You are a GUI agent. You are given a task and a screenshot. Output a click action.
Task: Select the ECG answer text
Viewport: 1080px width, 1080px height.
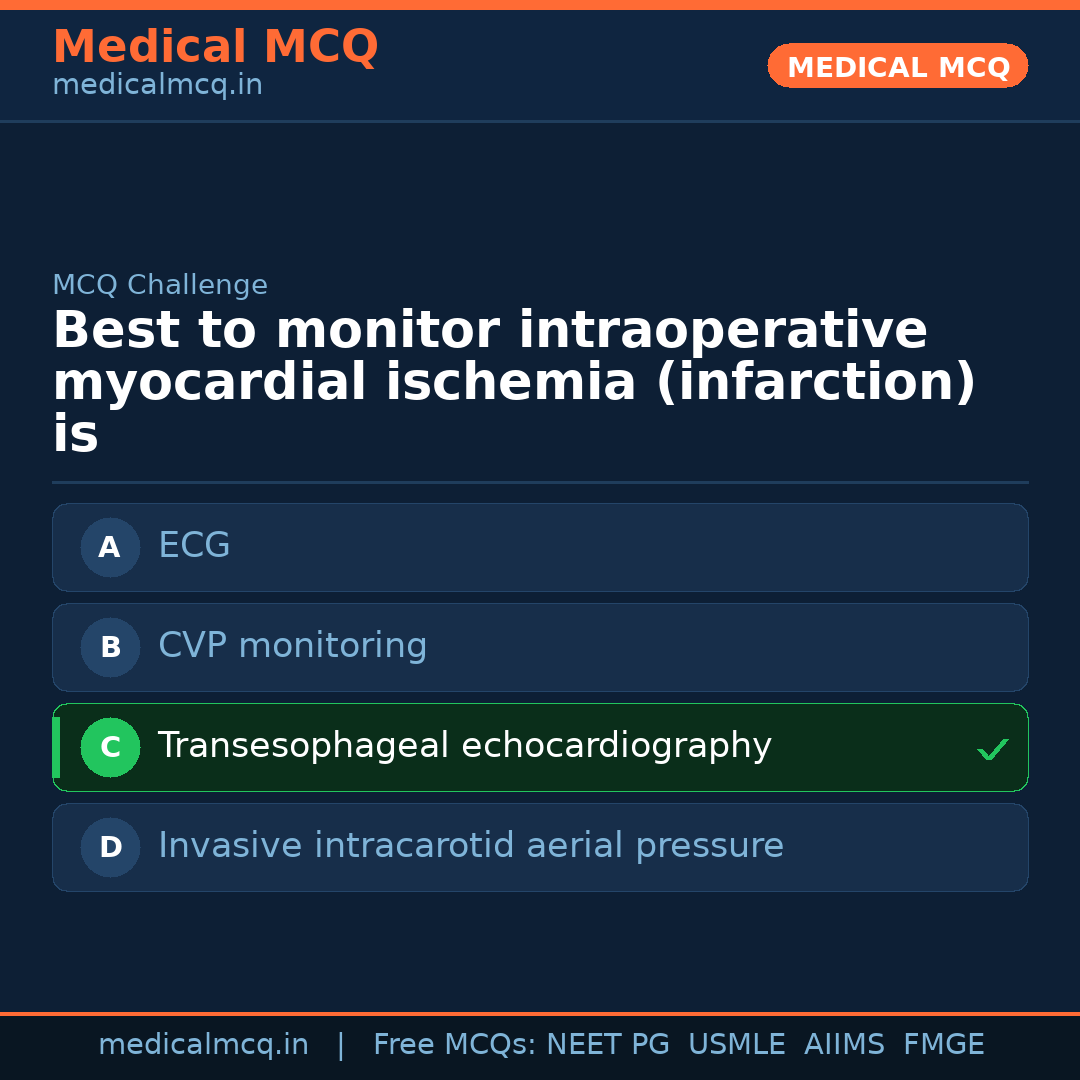194,546
